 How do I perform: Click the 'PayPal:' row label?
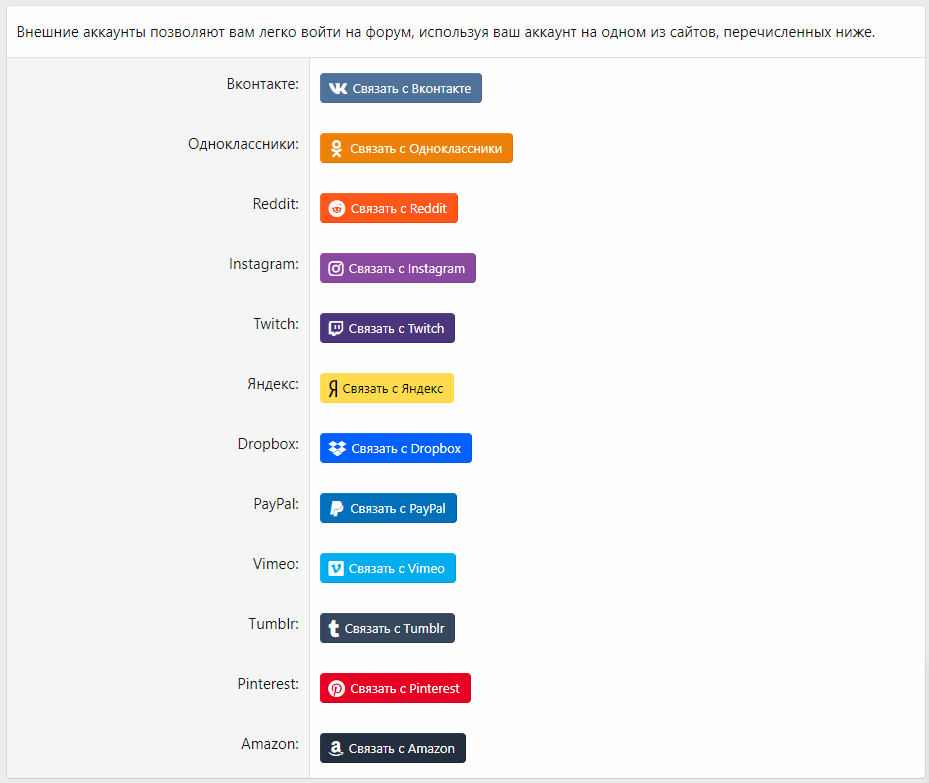click(276, 504)
